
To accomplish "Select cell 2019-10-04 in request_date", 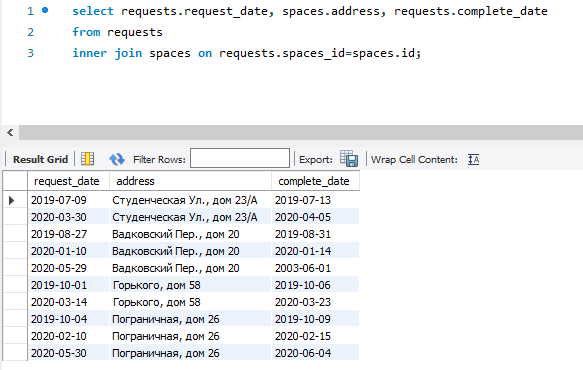I will coord(68,319).
